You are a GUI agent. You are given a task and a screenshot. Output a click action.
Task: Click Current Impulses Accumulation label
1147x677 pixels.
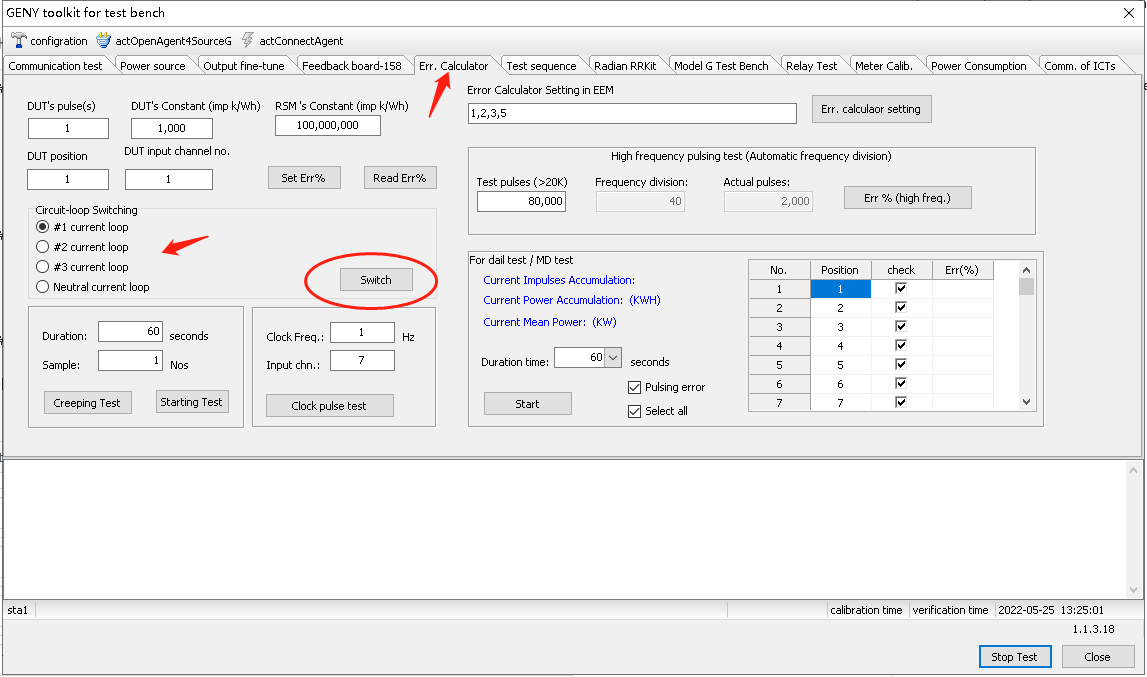(559, 280)
